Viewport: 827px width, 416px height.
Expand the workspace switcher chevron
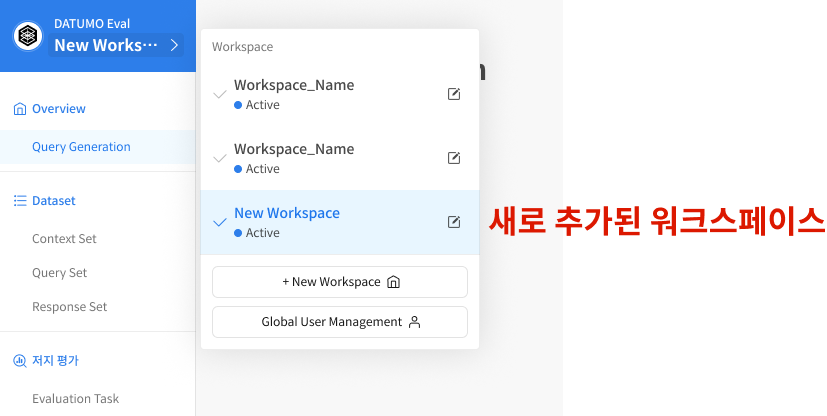(x=174, y=45)
